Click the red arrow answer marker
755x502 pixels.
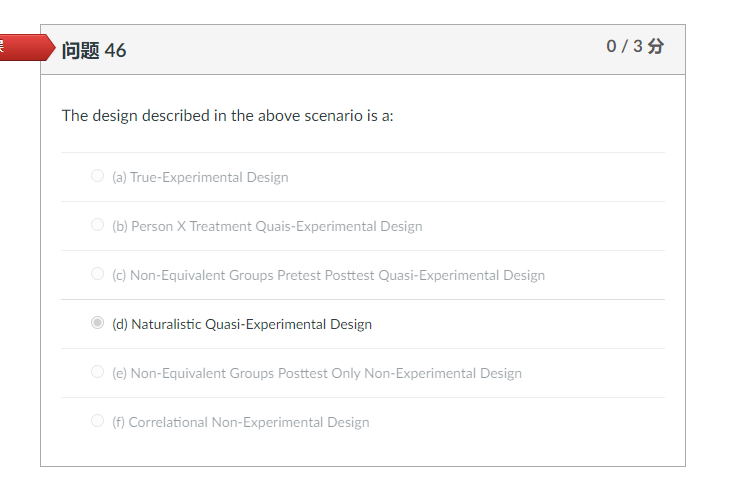[x=27, y=47]
